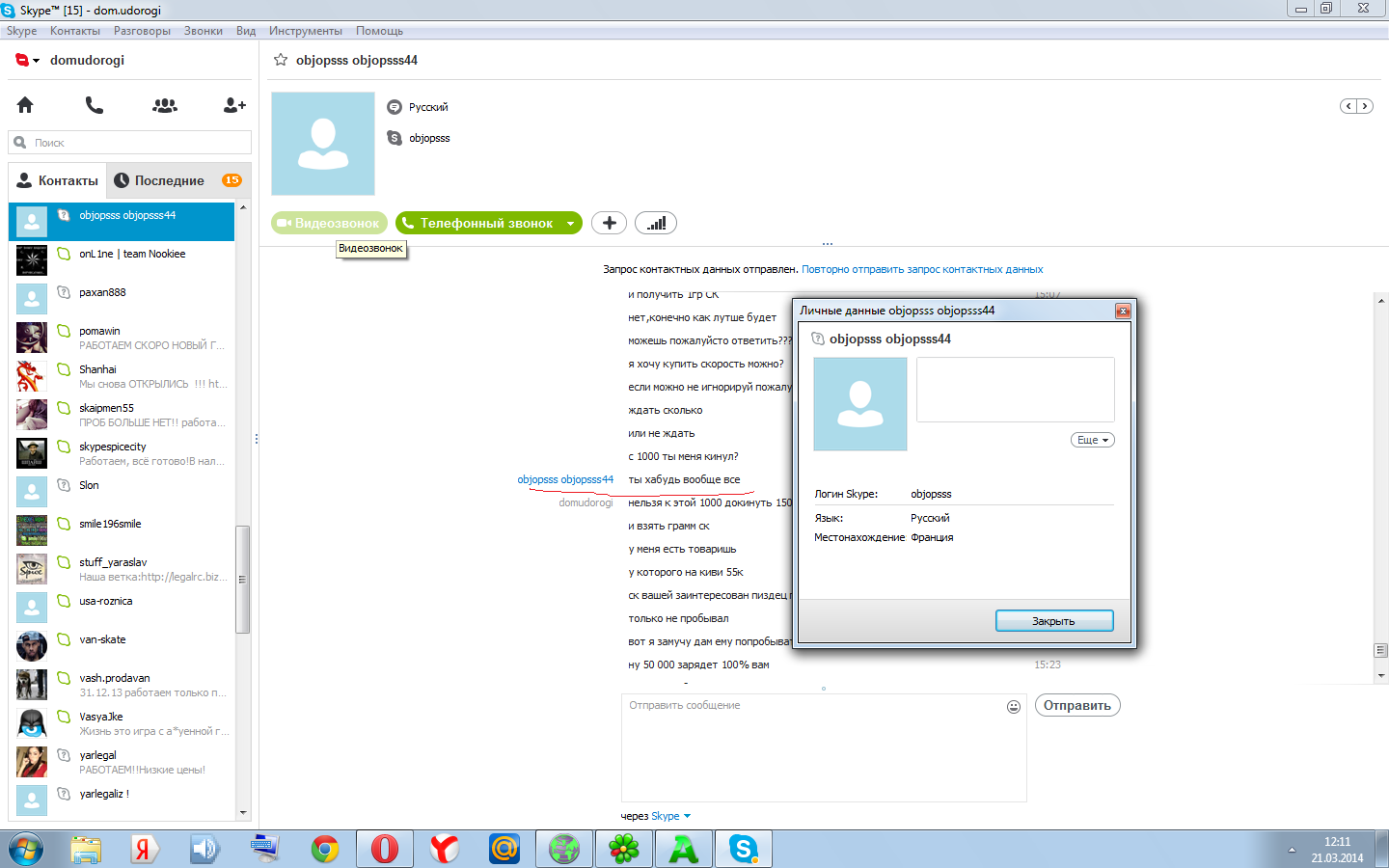1389x868 pixels.
Task: Select contact usa-roznica
Action: point(122,608)
